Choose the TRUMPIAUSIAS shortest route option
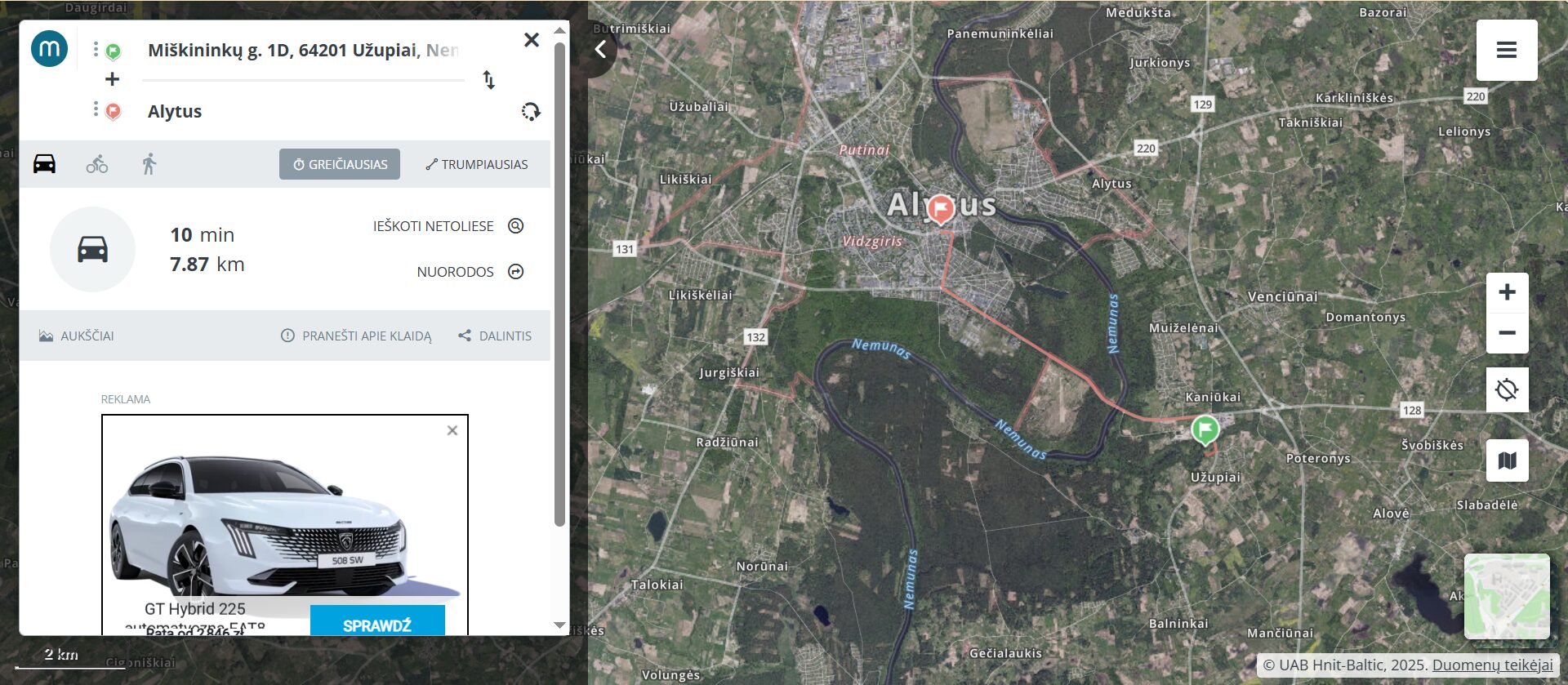 click(477, 164)
